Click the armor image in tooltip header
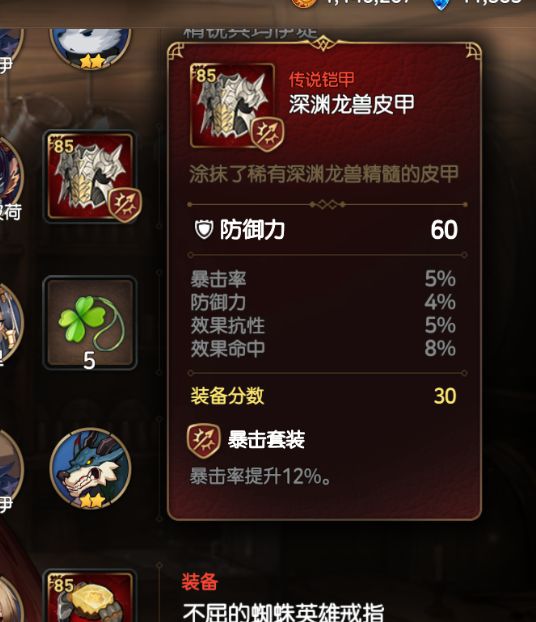This screenshot has width=536, height=622. coord(232,105)
